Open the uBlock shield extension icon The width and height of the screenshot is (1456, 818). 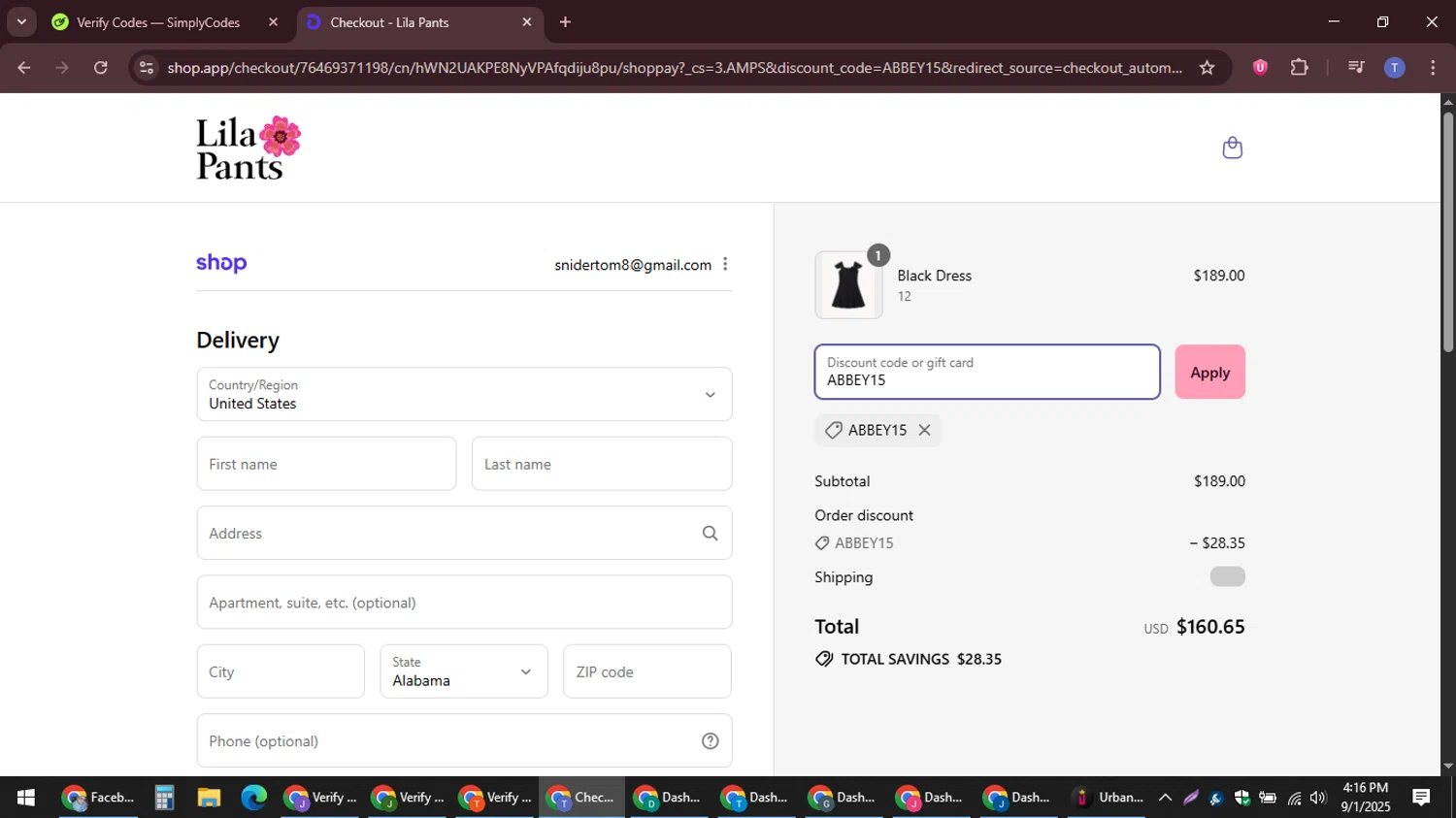[x=1260, y=67]
